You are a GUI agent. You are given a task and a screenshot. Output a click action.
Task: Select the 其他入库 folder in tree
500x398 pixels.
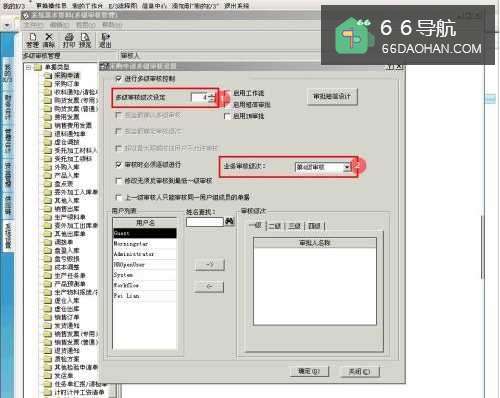67,200
